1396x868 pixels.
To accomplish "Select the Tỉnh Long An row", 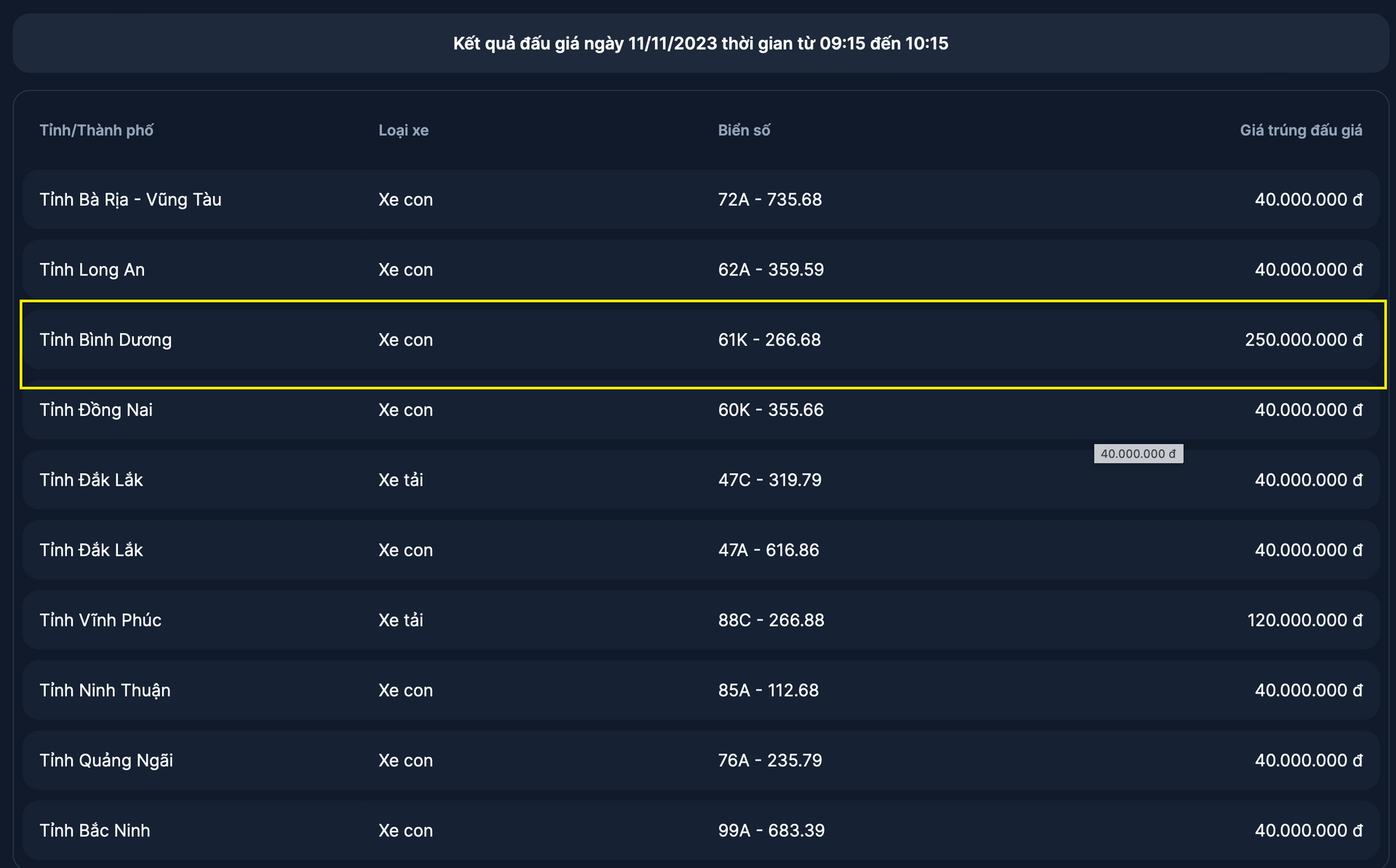I will [701, 270].
